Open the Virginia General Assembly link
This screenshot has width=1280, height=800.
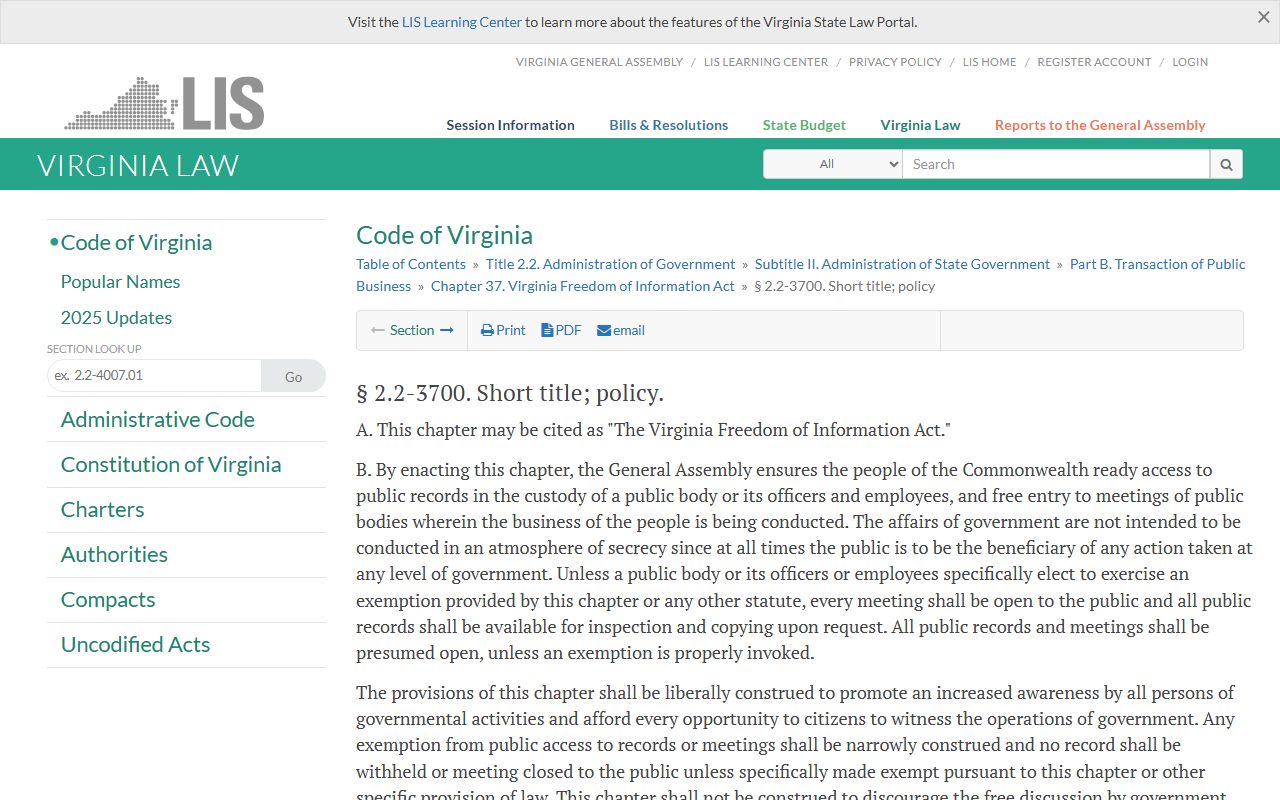(x=599, y=62)
